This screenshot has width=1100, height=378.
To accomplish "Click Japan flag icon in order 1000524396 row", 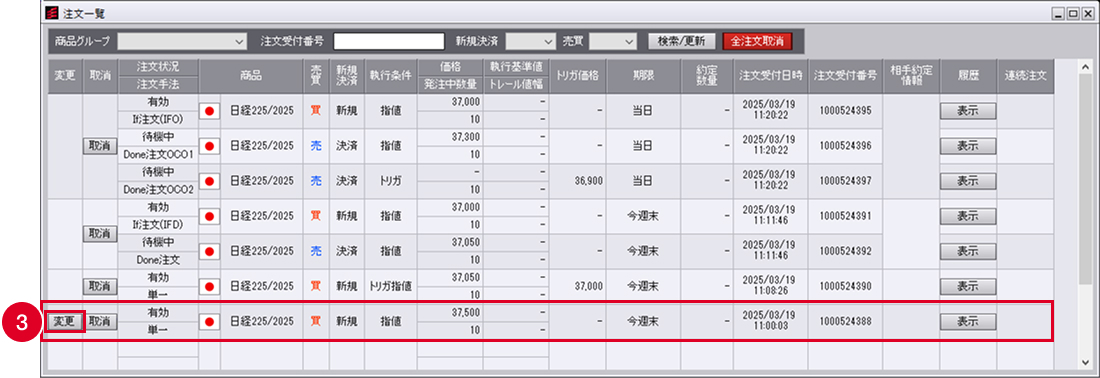I will click(210, 146).
